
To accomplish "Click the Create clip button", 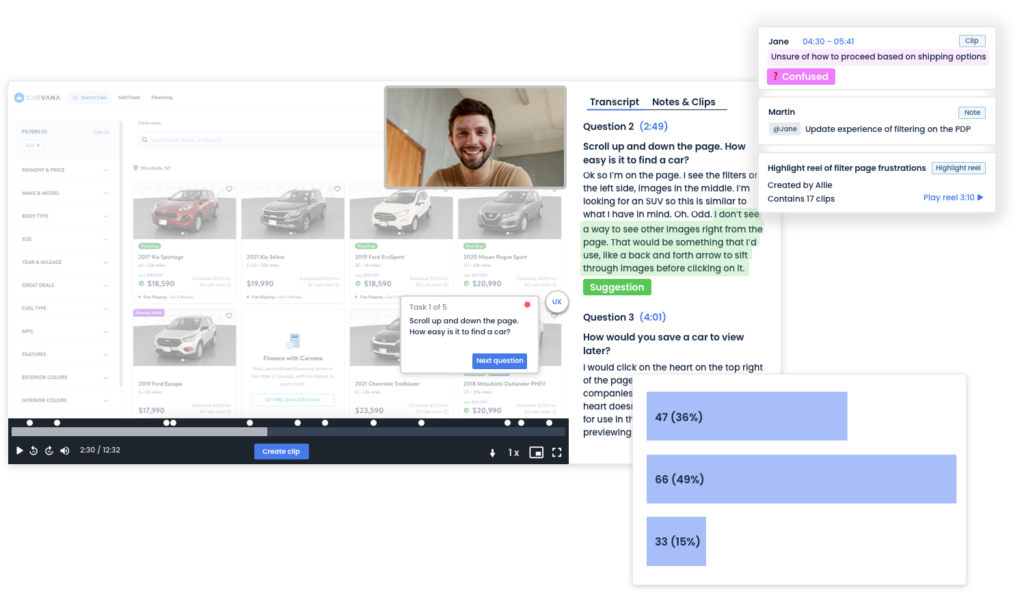I will pyautogui.click(x=281, y=451).
